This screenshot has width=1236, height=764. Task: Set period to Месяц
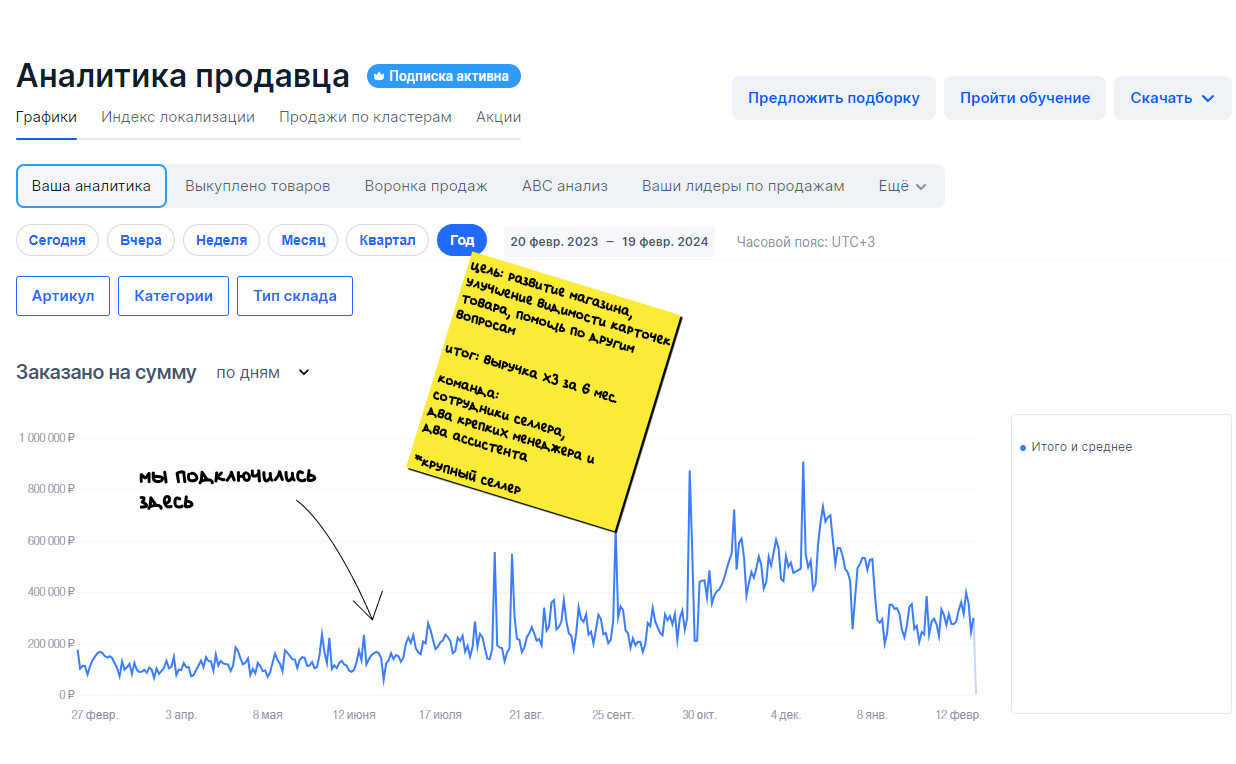pyautogui.click(x=303, y=241)
